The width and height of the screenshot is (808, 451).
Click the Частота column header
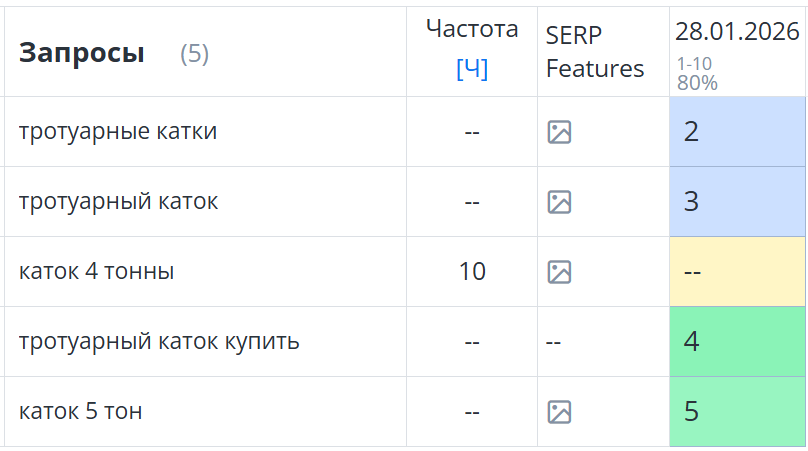click(472, 29)
